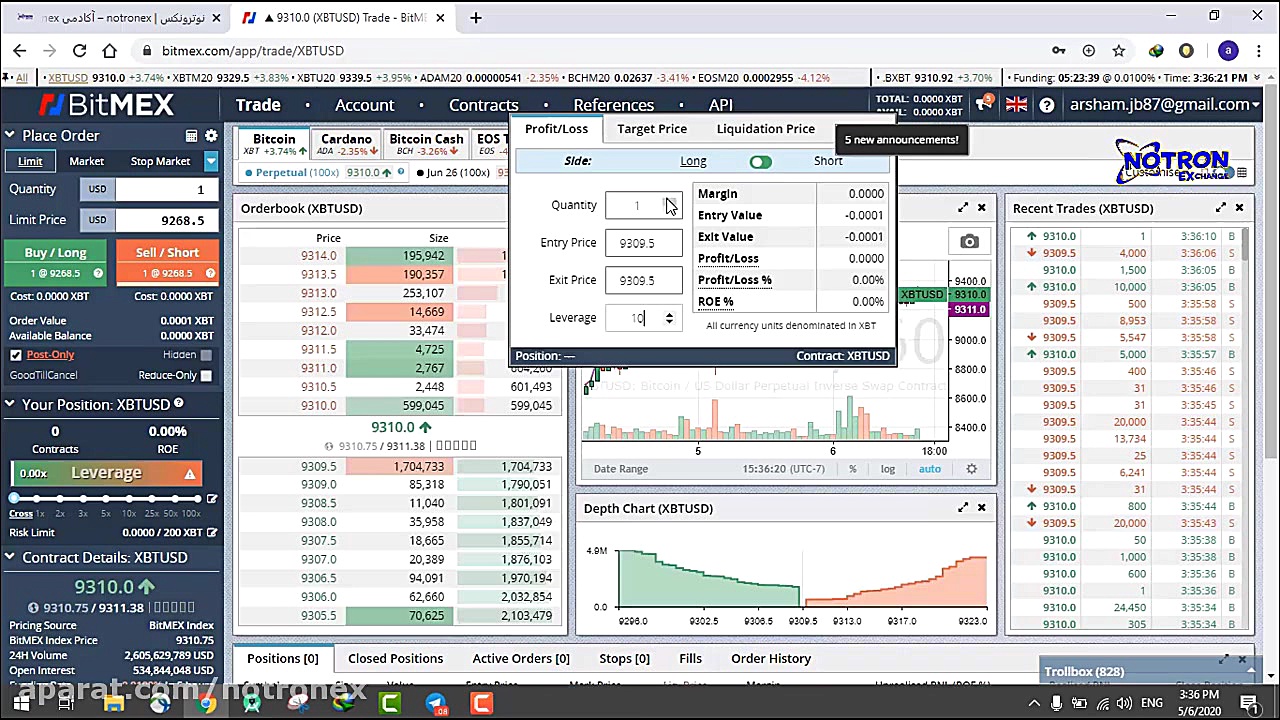The width and height of the screenshot is (1280, 720).
Task: Click calculator Exit Price field
Action: [x=645, y=280]
